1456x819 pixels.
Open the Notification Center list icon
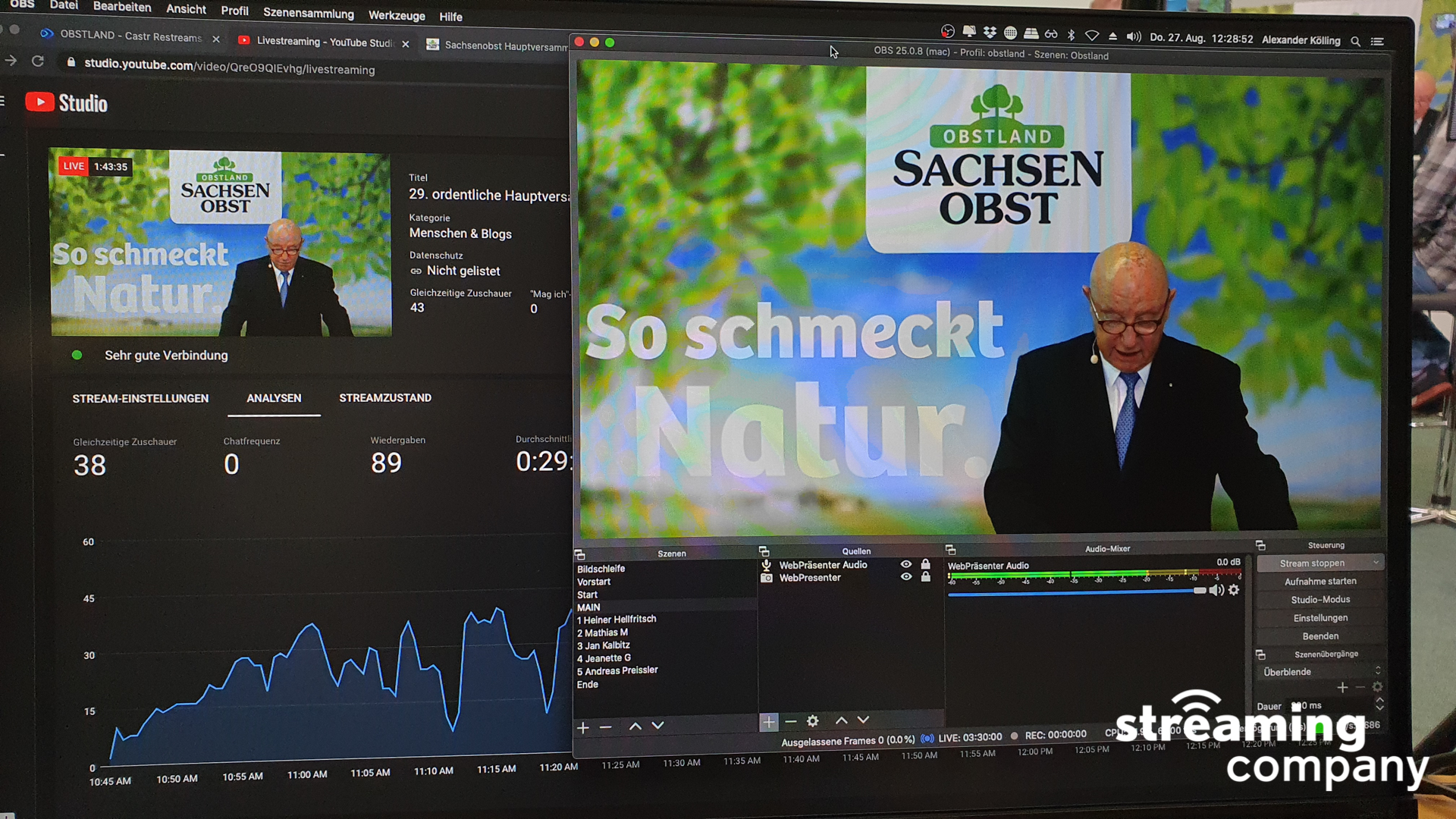[1377, 41]
